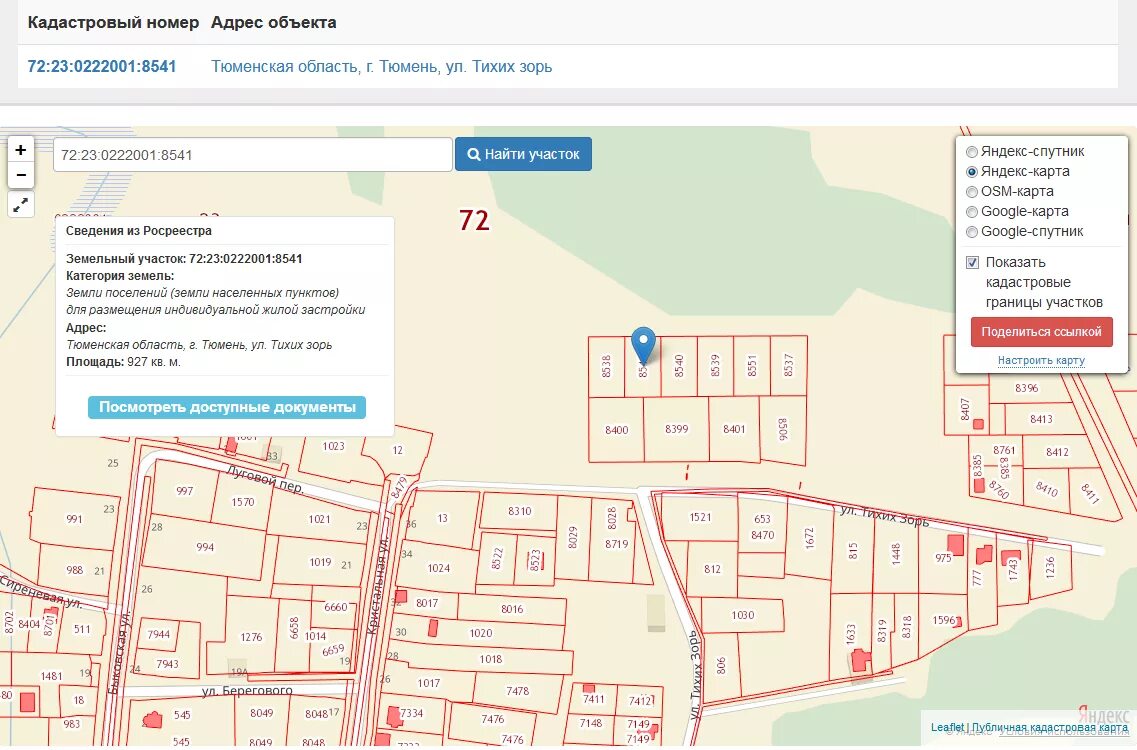This screenshot has height=750, width=1137.
Task: Click parcel 1521 on map
Action: [x=700, y=517]
